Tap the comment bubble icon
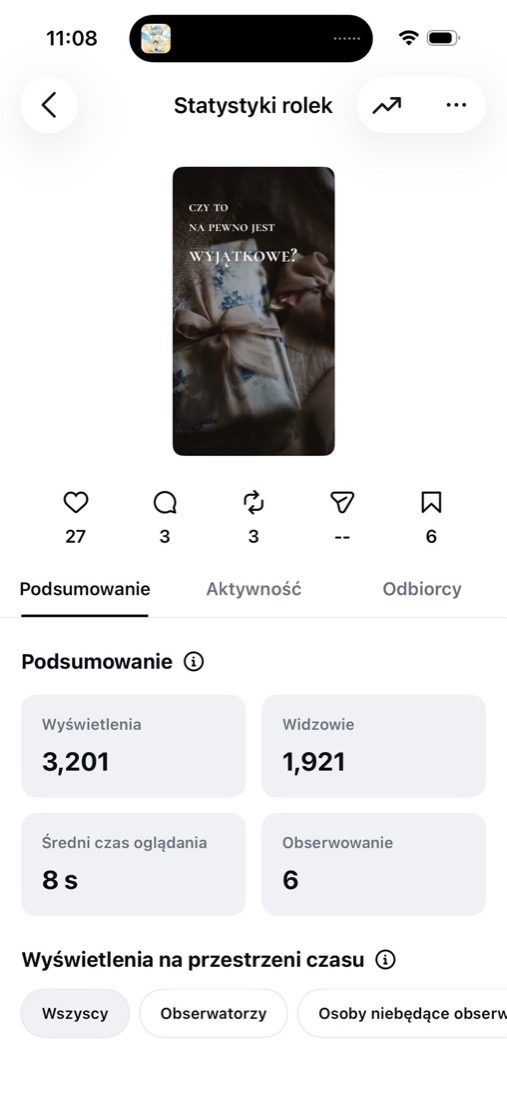507x1100 pixels. tap(165, 502)
